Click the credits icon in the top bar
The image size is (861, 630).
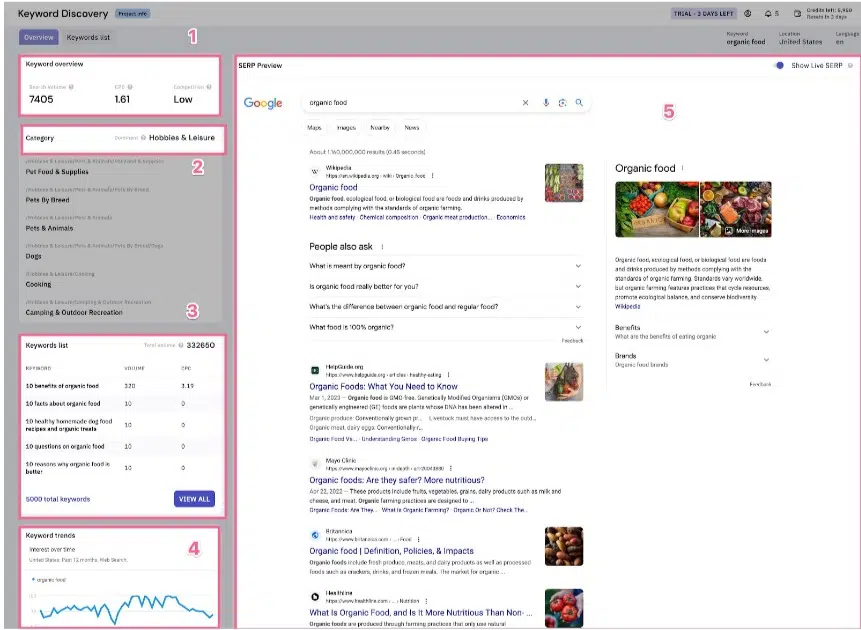click(x=798, y=13)
